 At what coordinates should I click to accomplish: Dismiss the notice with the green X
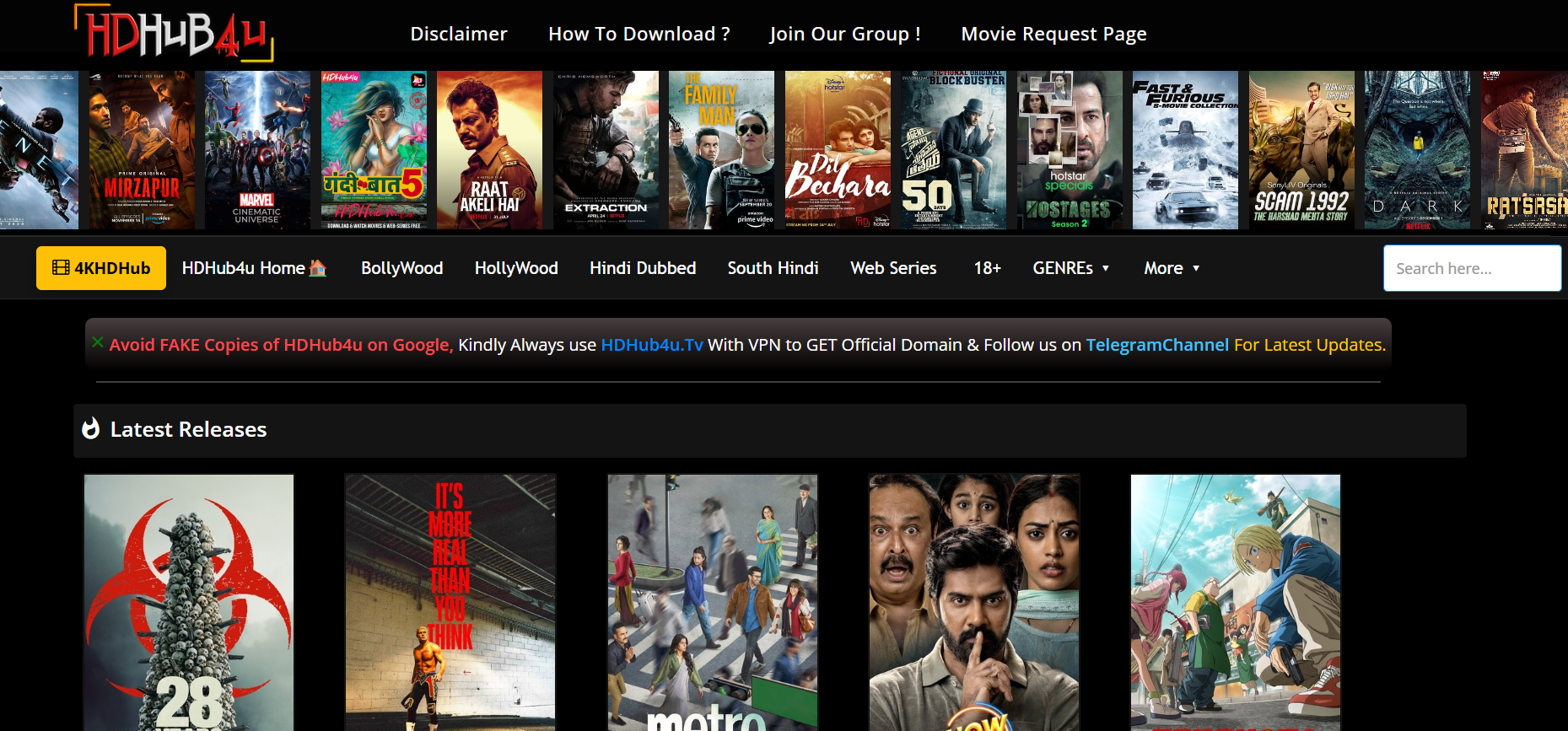coord(98,341)
